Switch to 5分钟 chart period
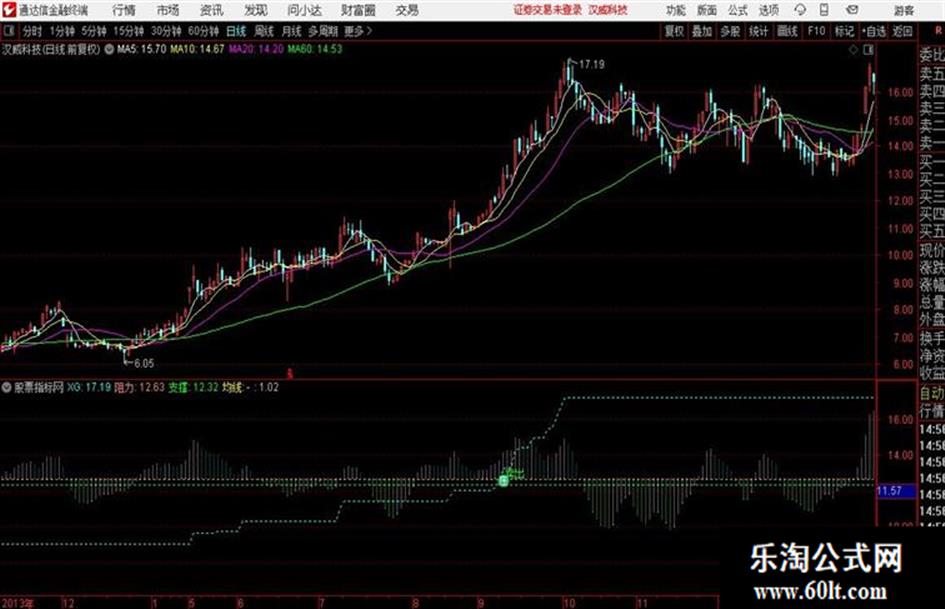The width and height of the screenshot is (945, 609). click(x=94, y=31)
